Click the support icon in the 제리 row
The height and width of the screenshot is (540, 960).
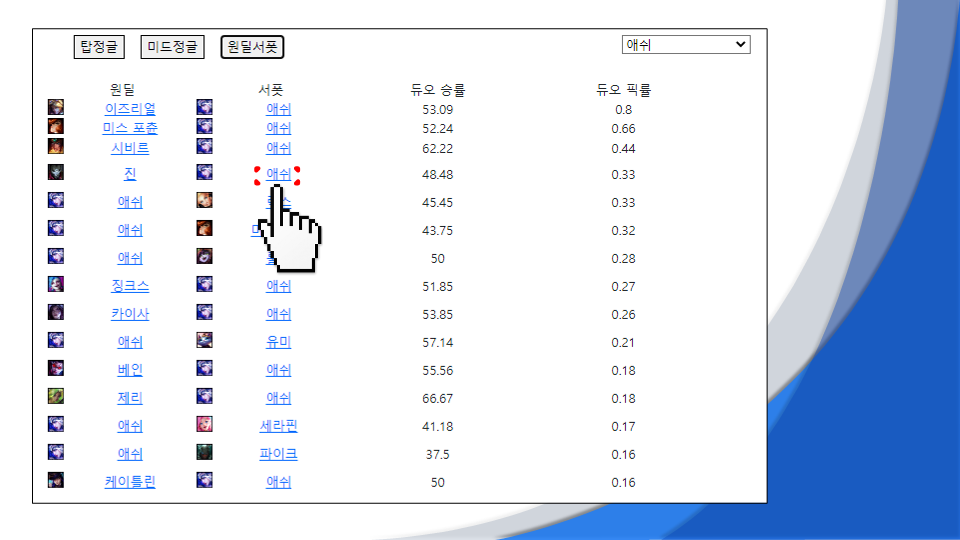[204, 396]
